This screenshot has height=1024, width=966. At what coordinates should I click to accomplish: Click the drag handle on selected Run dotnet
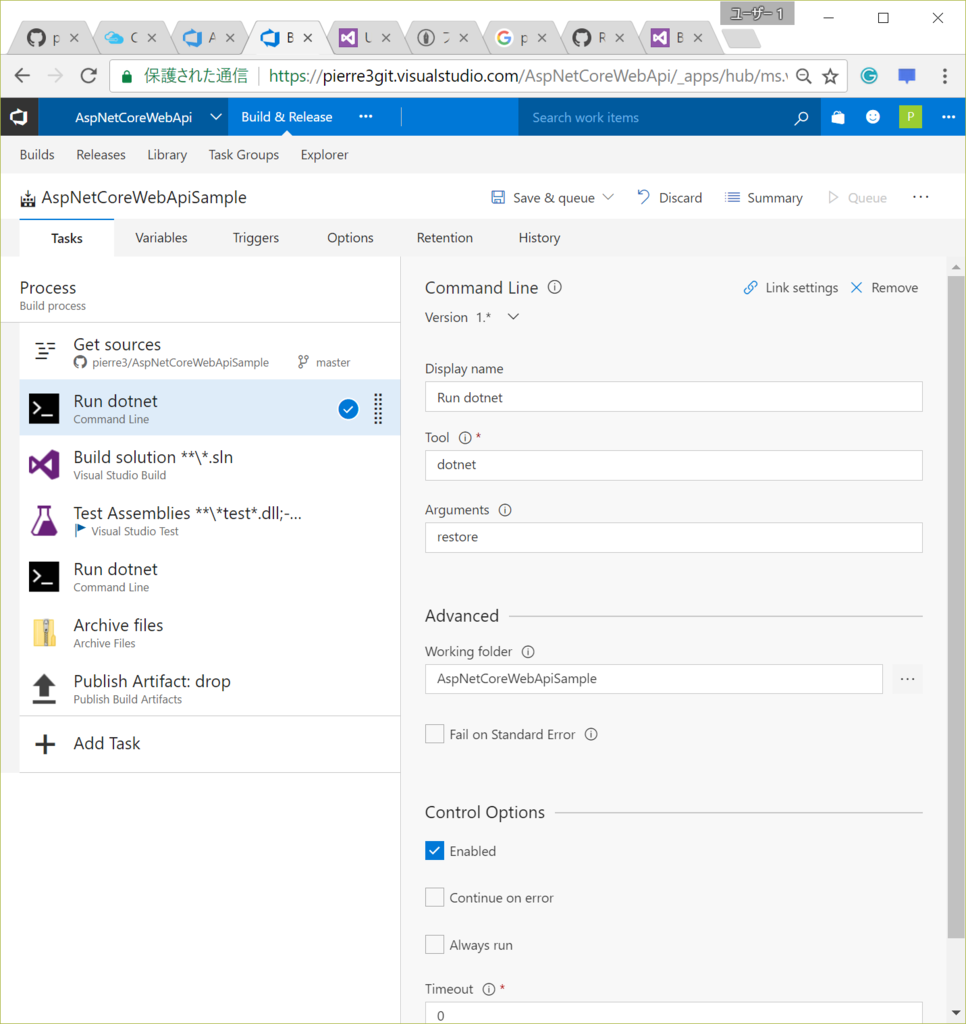point(378,409)
